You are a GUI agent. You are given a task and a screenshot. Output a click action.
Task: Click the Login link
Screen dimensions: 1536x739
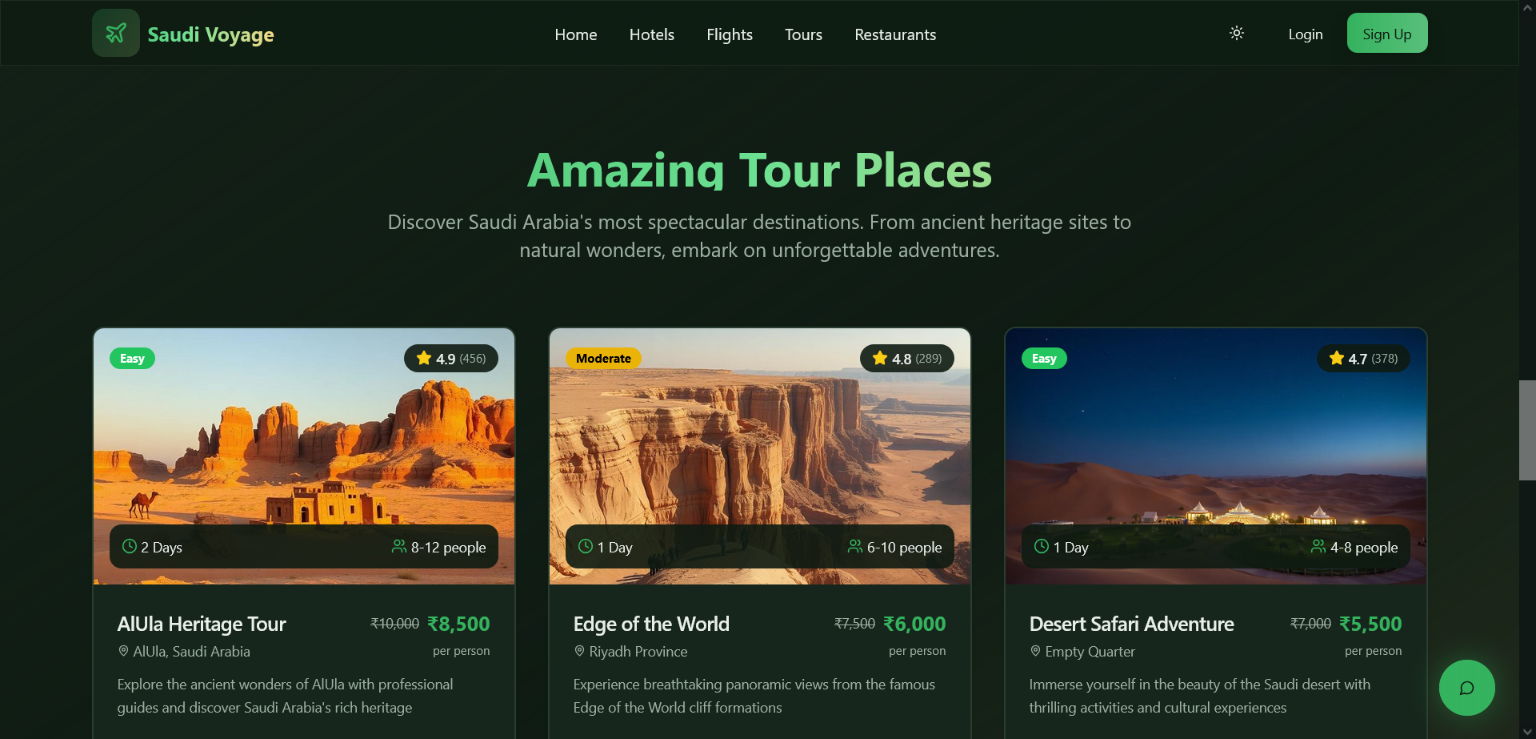[1305, 34]
